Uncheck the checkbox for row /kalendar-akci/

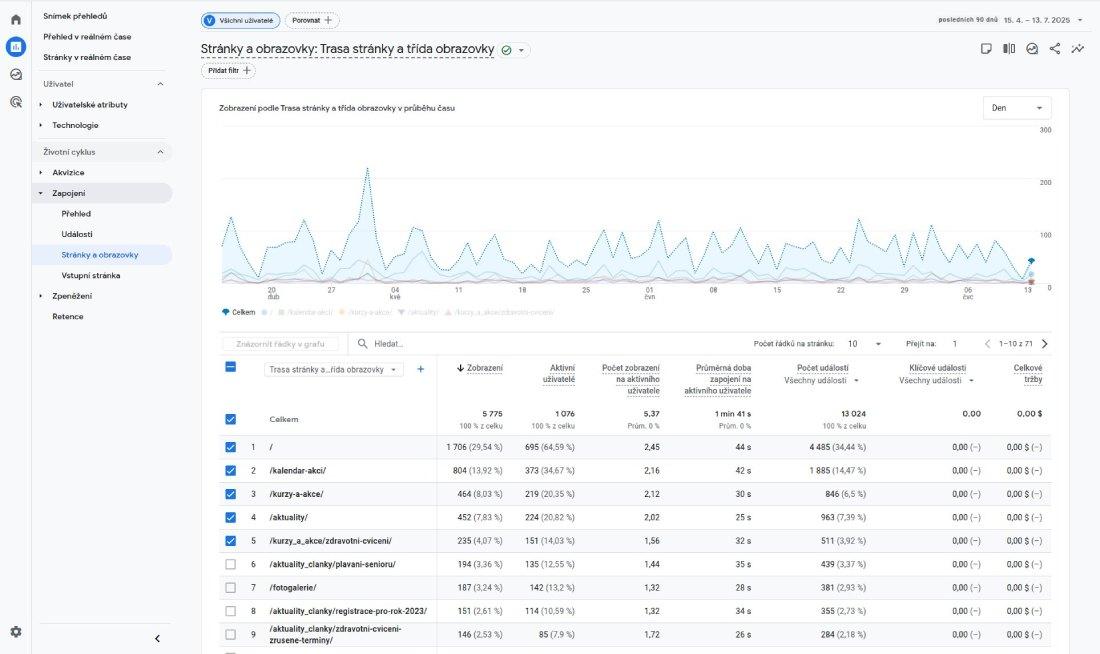click(x=231, y=470)
